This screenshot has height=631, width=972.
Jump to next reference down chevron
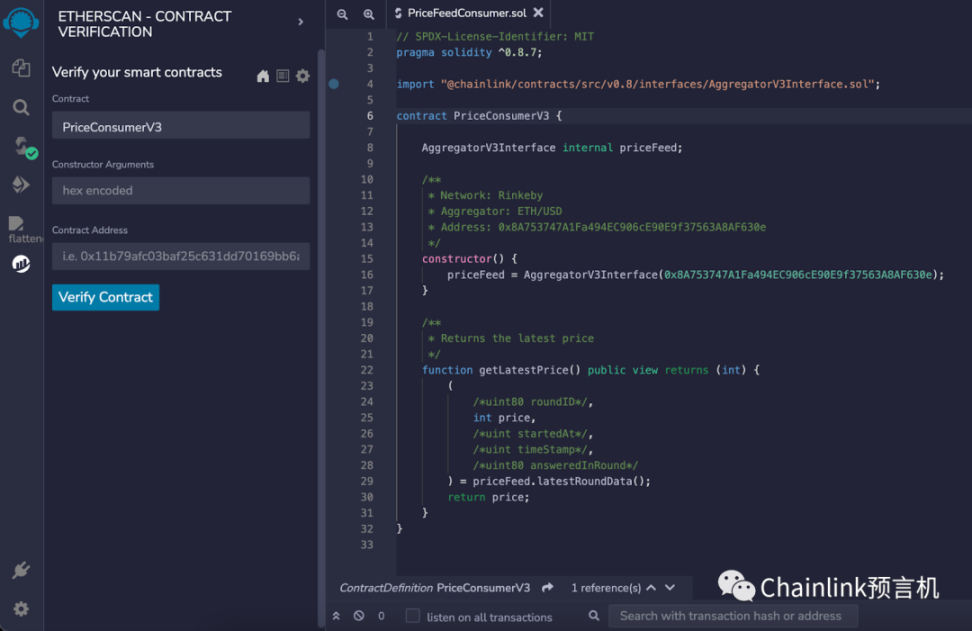click(670, 588)
